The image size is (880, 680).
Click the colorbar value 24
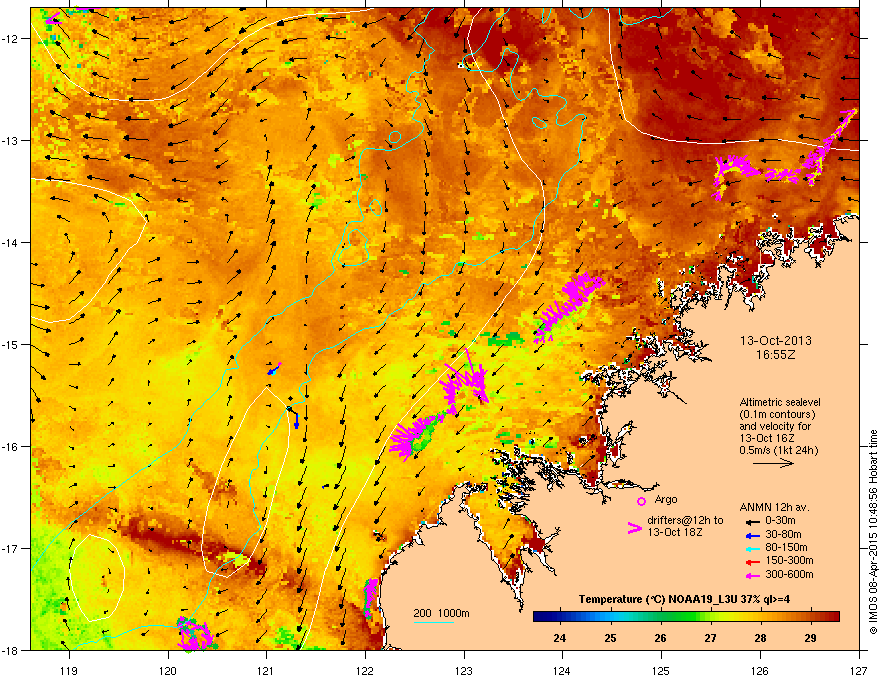(x=560, y=638)
